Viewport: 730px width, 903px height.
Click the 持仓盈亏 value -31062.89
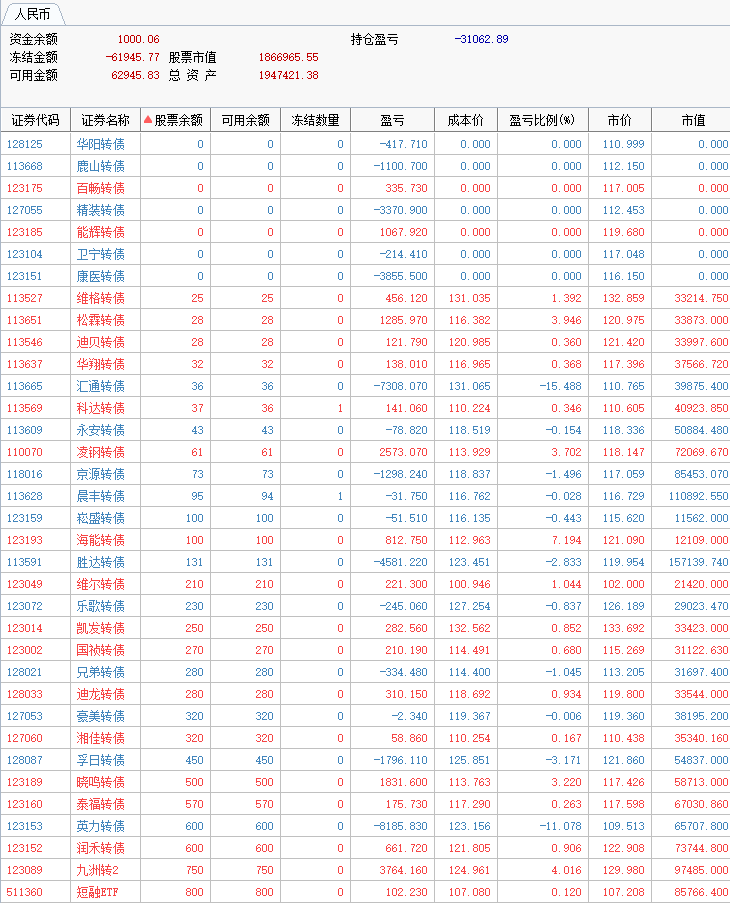coord(481,39)
